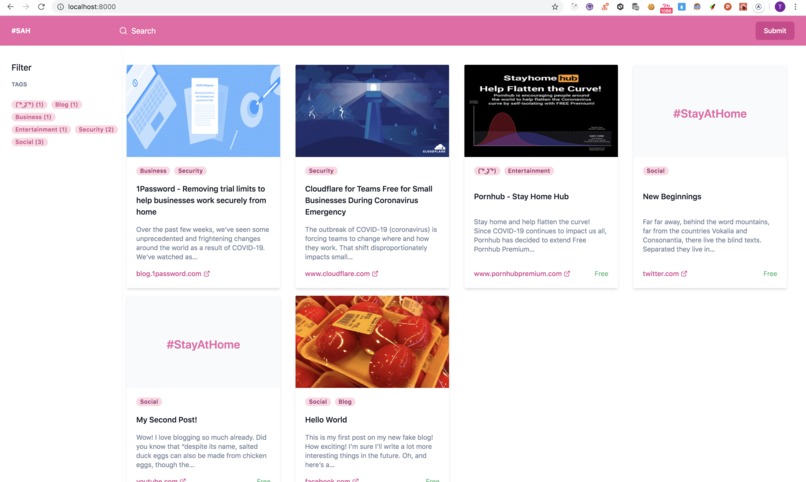Go home via the #SAH logo
The height and width of the screenshot is (482, 806).
click(21, 31)
